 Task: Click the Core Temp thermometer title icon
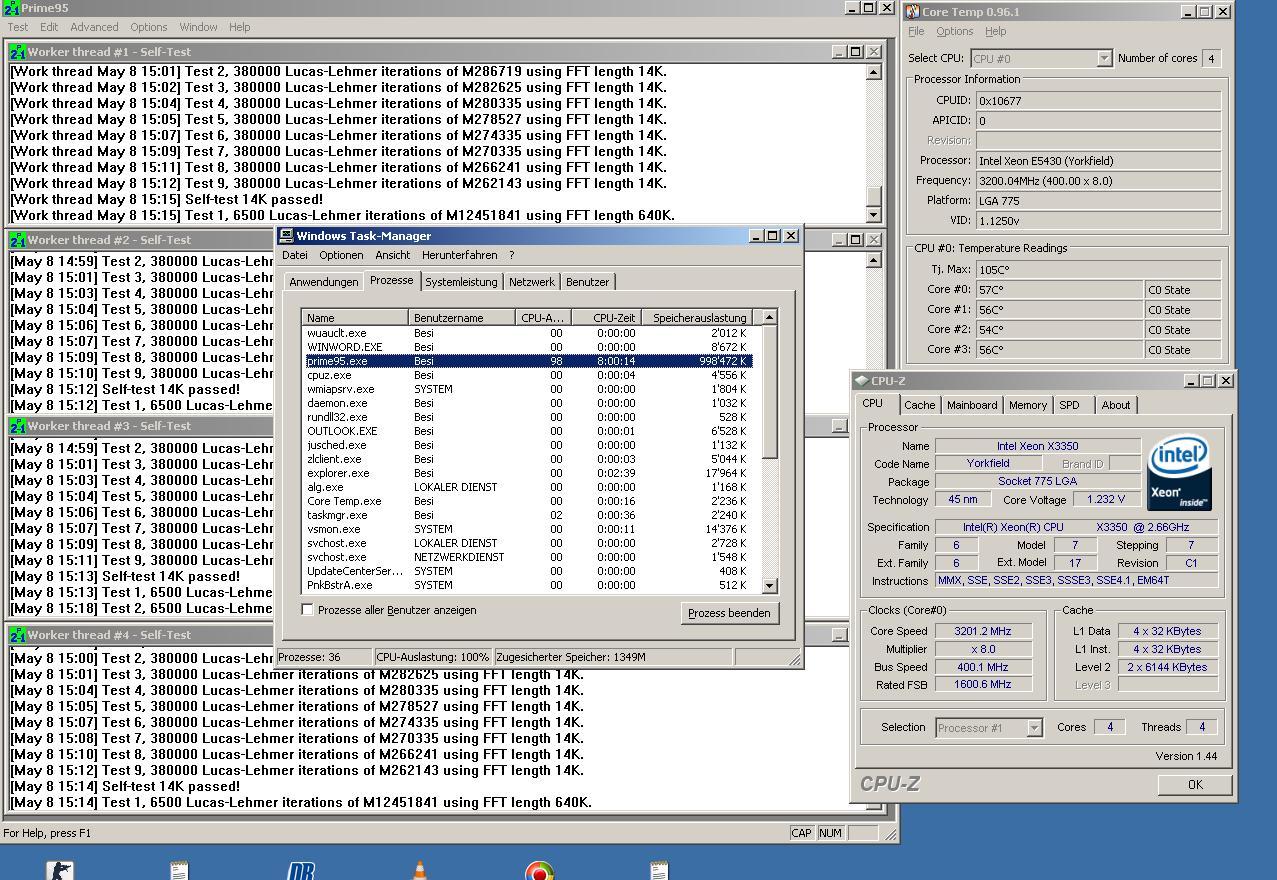click(x=913, y=12)
